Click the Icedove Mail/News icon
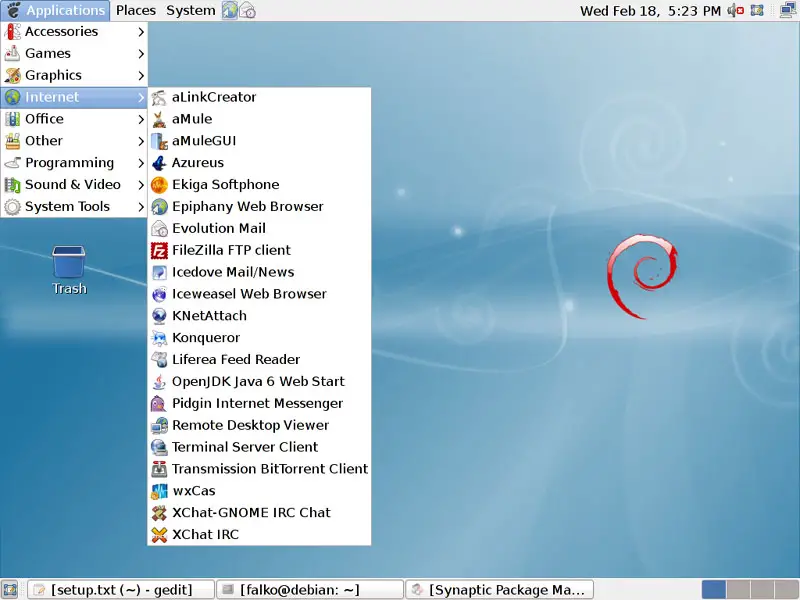Screen dimensions: 800x600 click(159, 272)
